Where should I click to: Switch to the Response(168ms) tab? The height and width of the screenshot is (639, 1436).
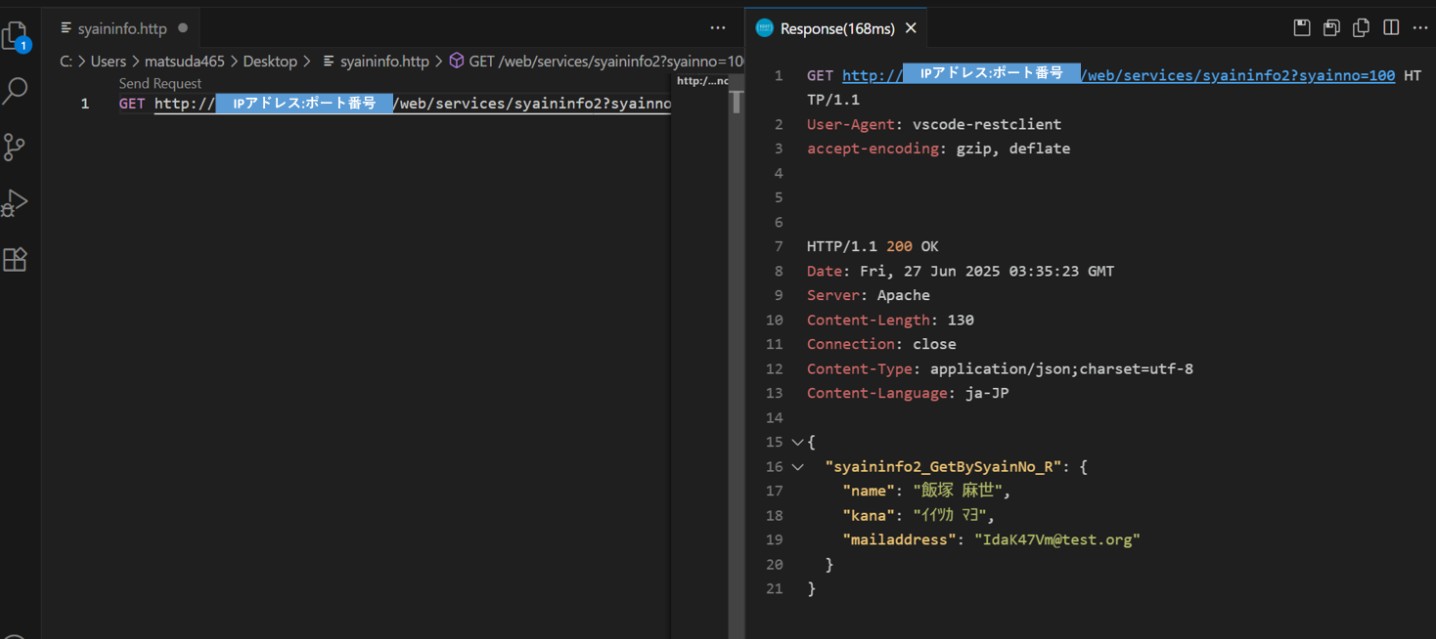click(836, 29)
